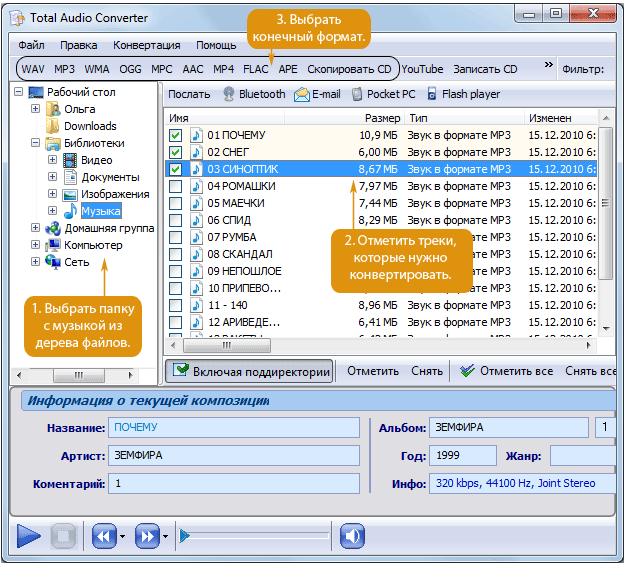Check the box for 04 РОМАШКИ
The image size is (625, 565).
coord(175,186)
